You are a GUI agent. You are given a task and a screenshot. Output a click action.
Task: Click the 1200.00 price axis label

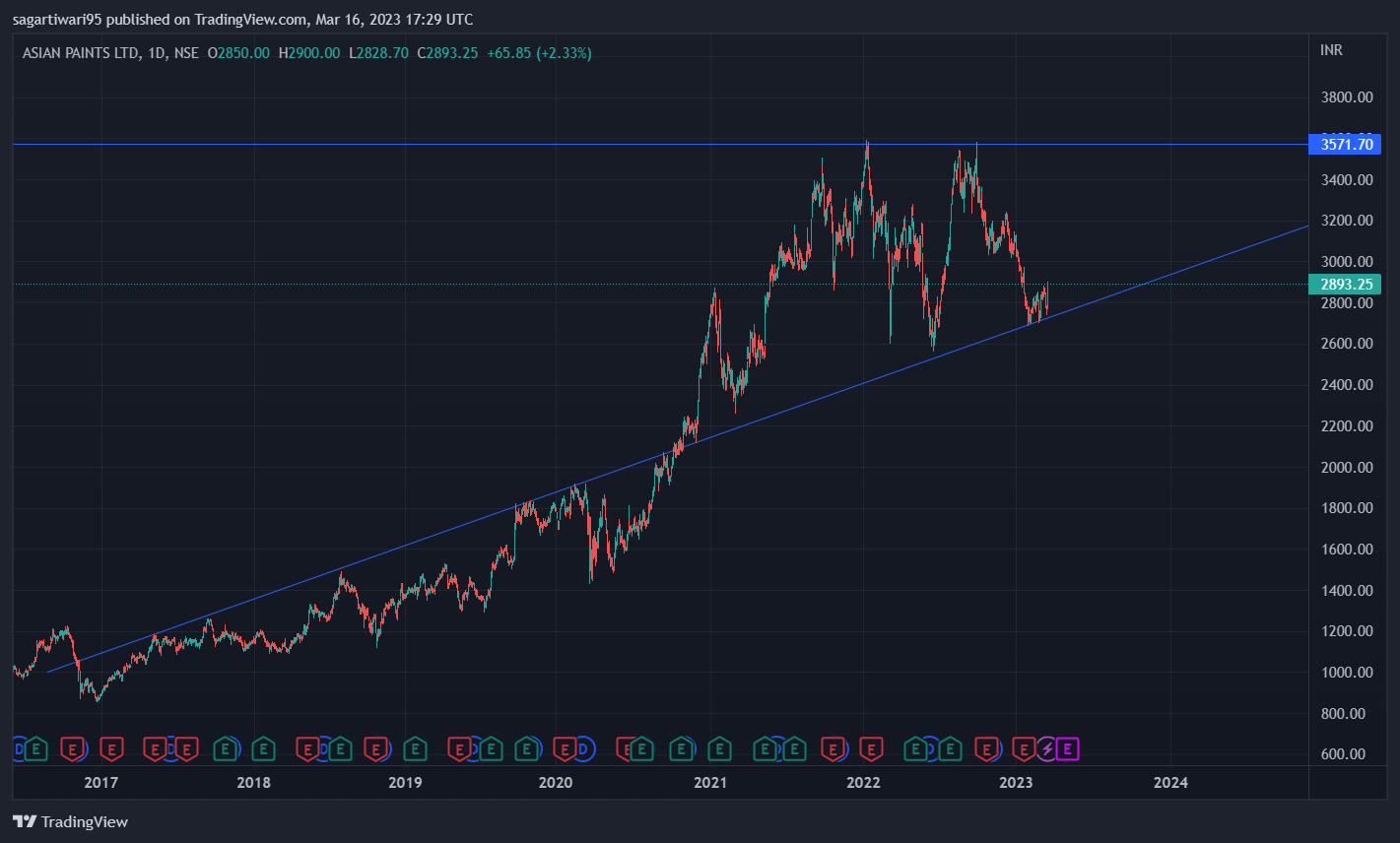click(1345, 631)
